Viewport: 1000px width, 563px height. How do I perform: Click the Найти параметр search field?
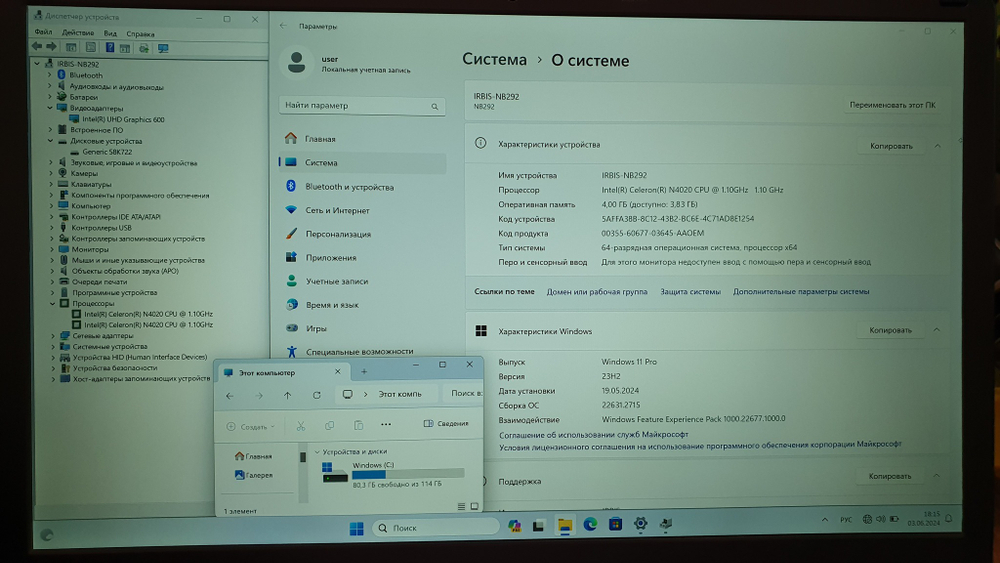tap(362, 105)
